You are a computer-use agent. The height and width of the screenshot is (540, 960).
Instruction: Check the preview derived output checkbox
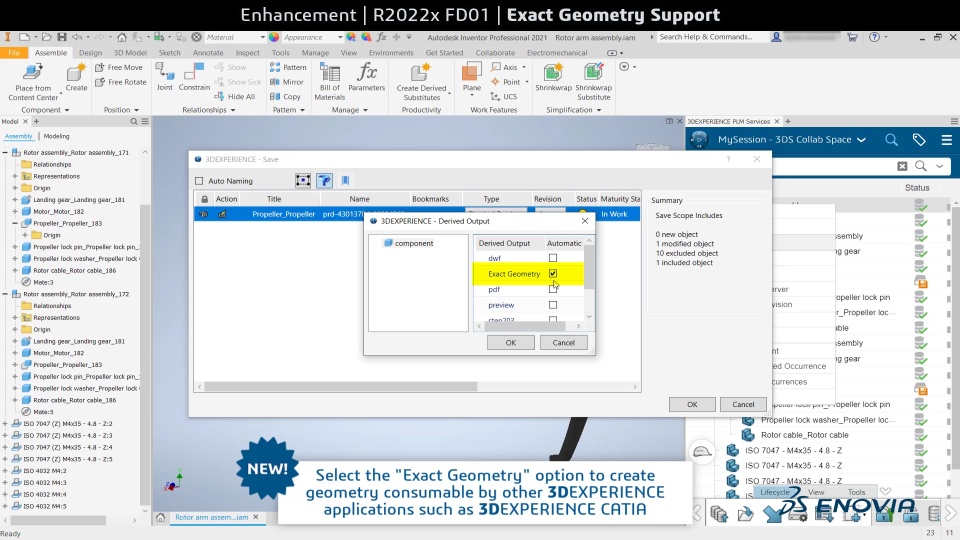pyautogui.click(x=553, y=305)
